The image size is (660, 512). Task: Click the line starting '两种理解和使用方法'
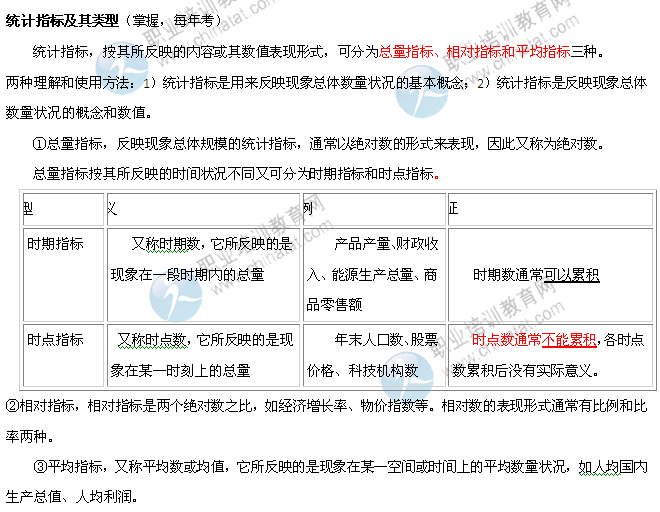click(326, 83)
